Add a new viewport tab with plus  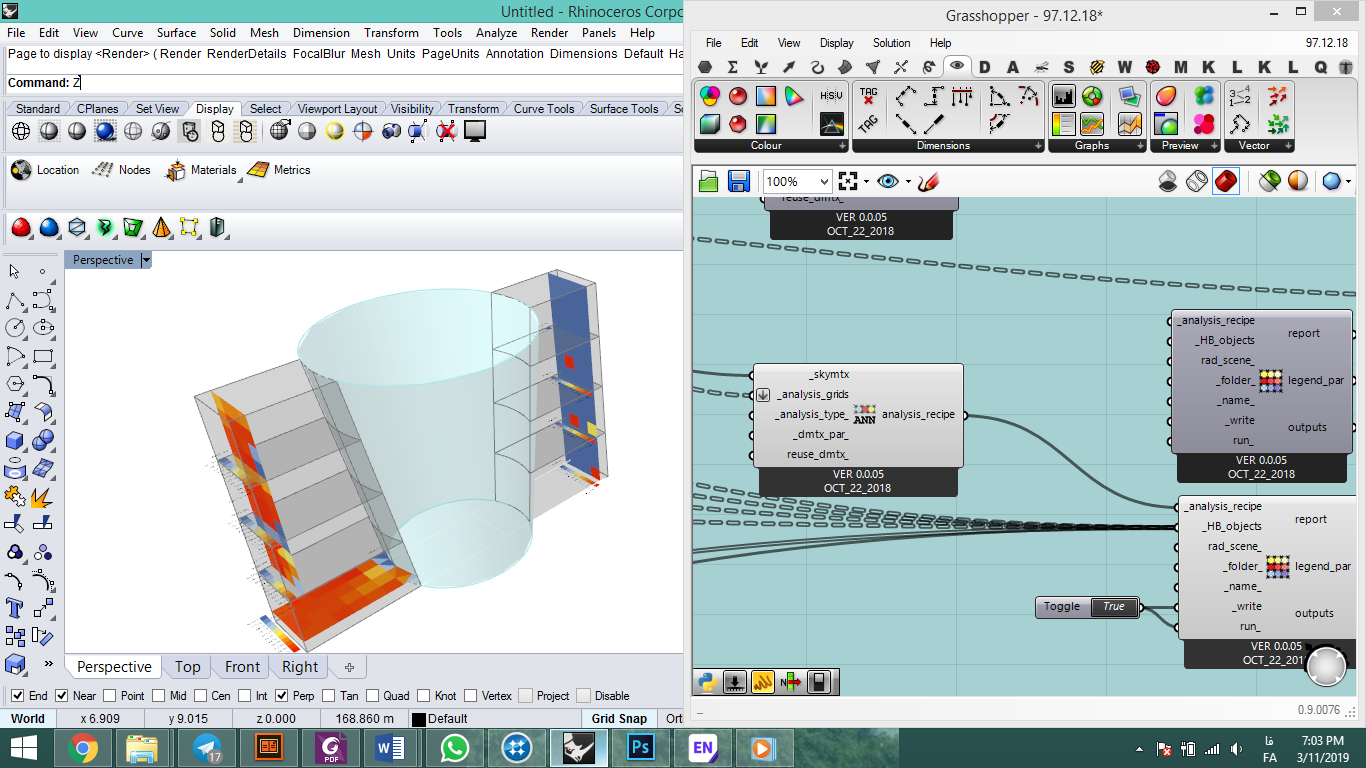[349, 667]
